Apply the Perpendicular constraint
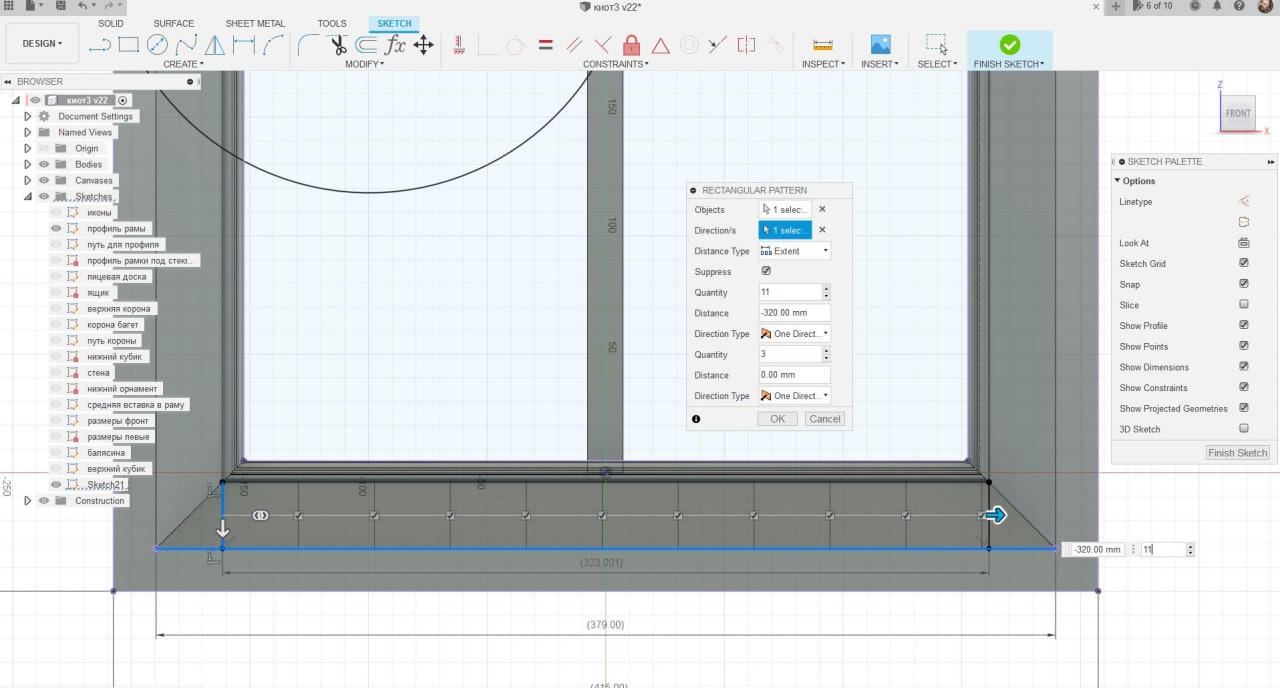1280x688 pixels. [x=603, y=44]
